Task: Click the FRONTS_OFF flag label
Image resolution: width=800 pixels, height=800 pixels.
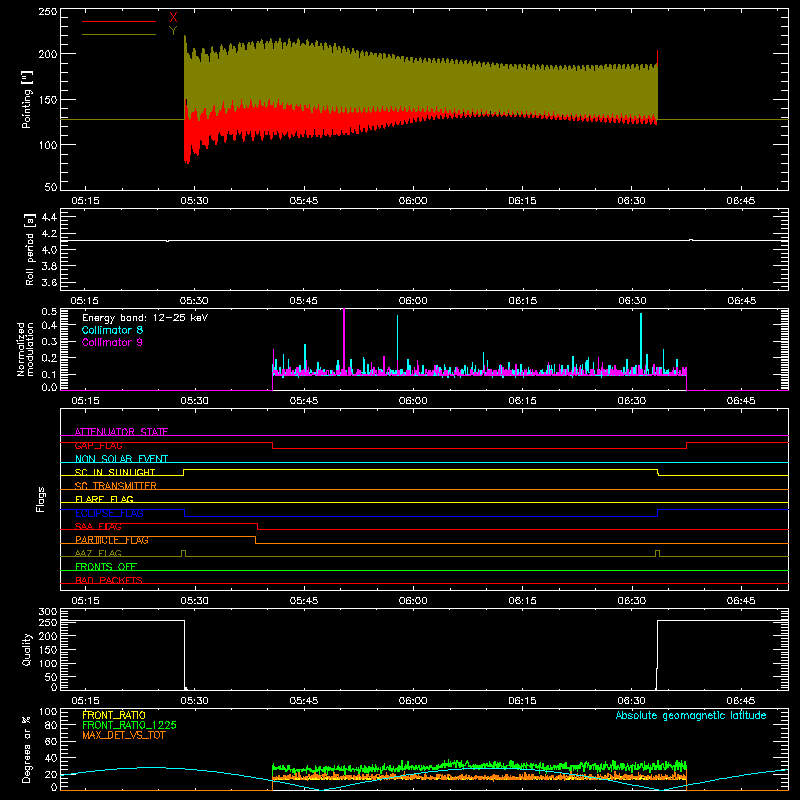Action: (x=106, y=567)
